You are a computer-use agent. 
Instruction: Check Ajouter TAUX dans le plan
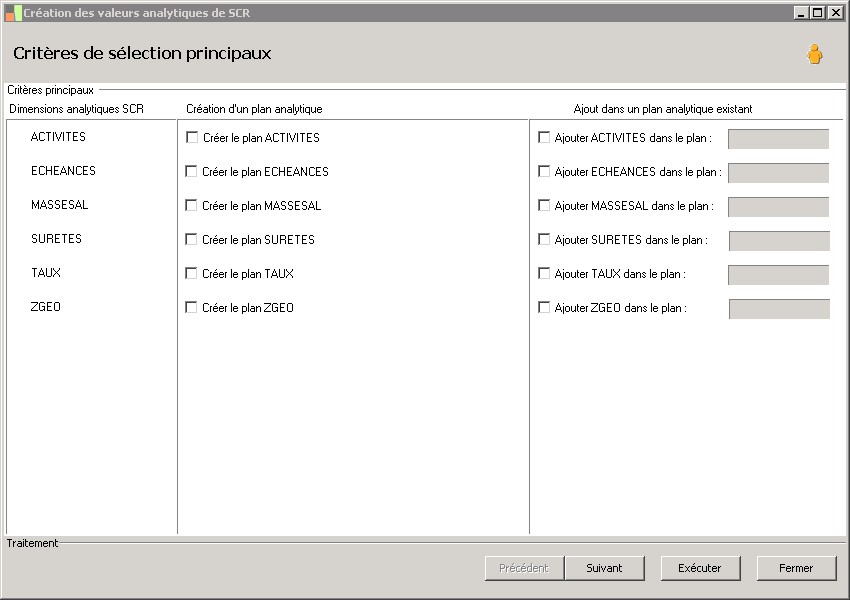point(544,274)
